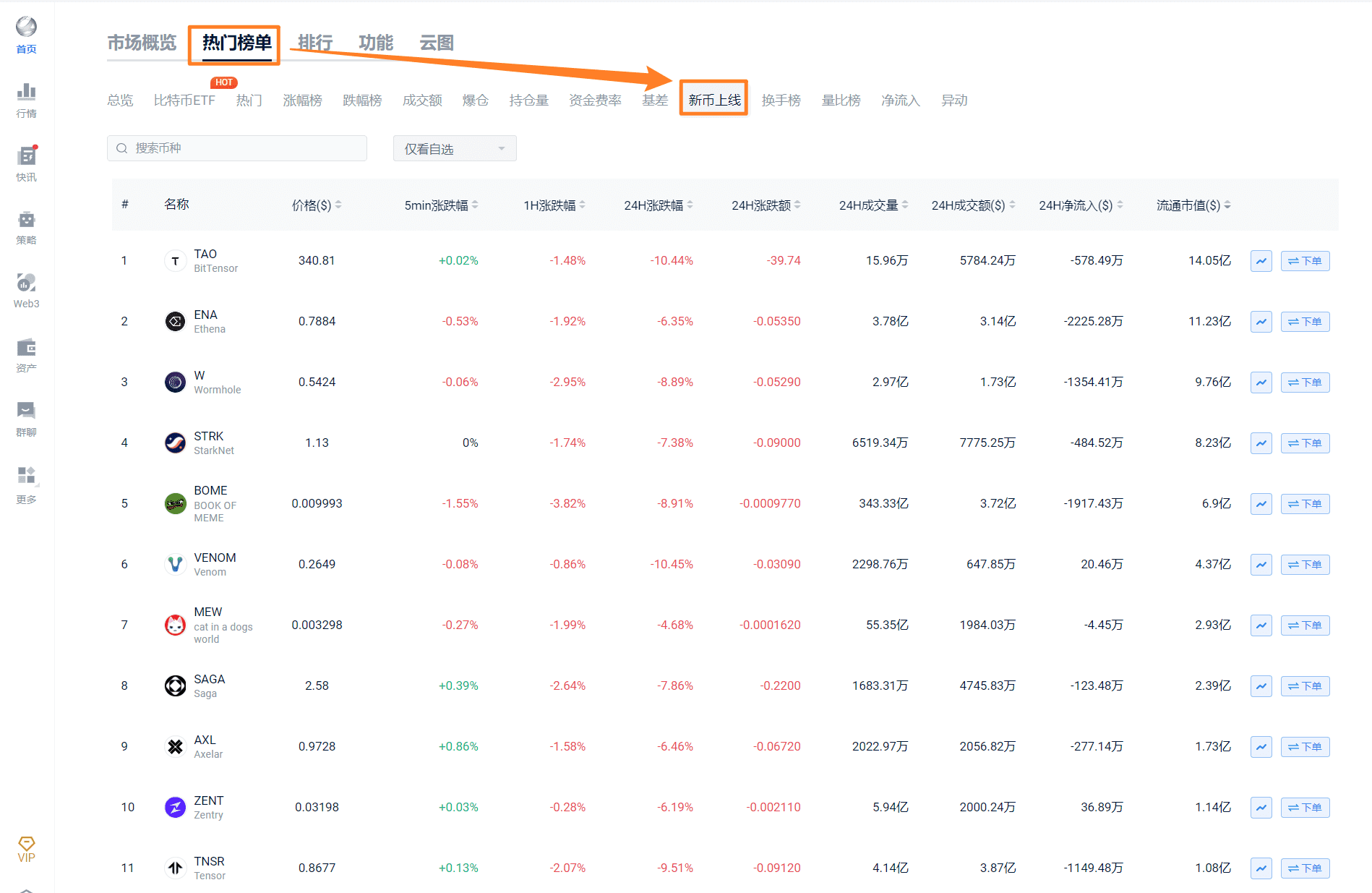
Task: Select the 总览 sub-tab
Action: coord(120,101)
